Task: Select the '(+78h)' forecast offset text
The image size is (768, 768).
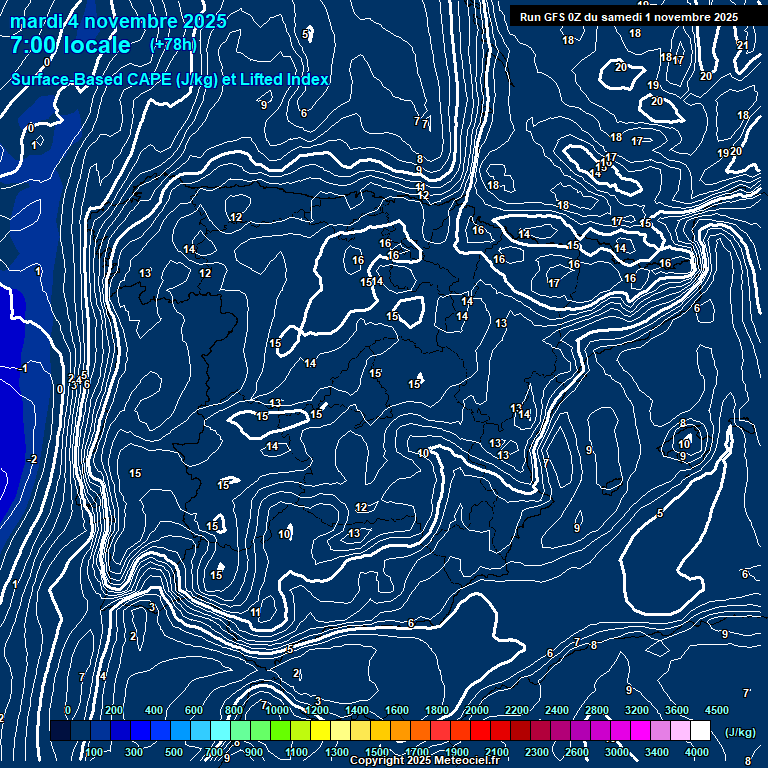Action: 173,45
